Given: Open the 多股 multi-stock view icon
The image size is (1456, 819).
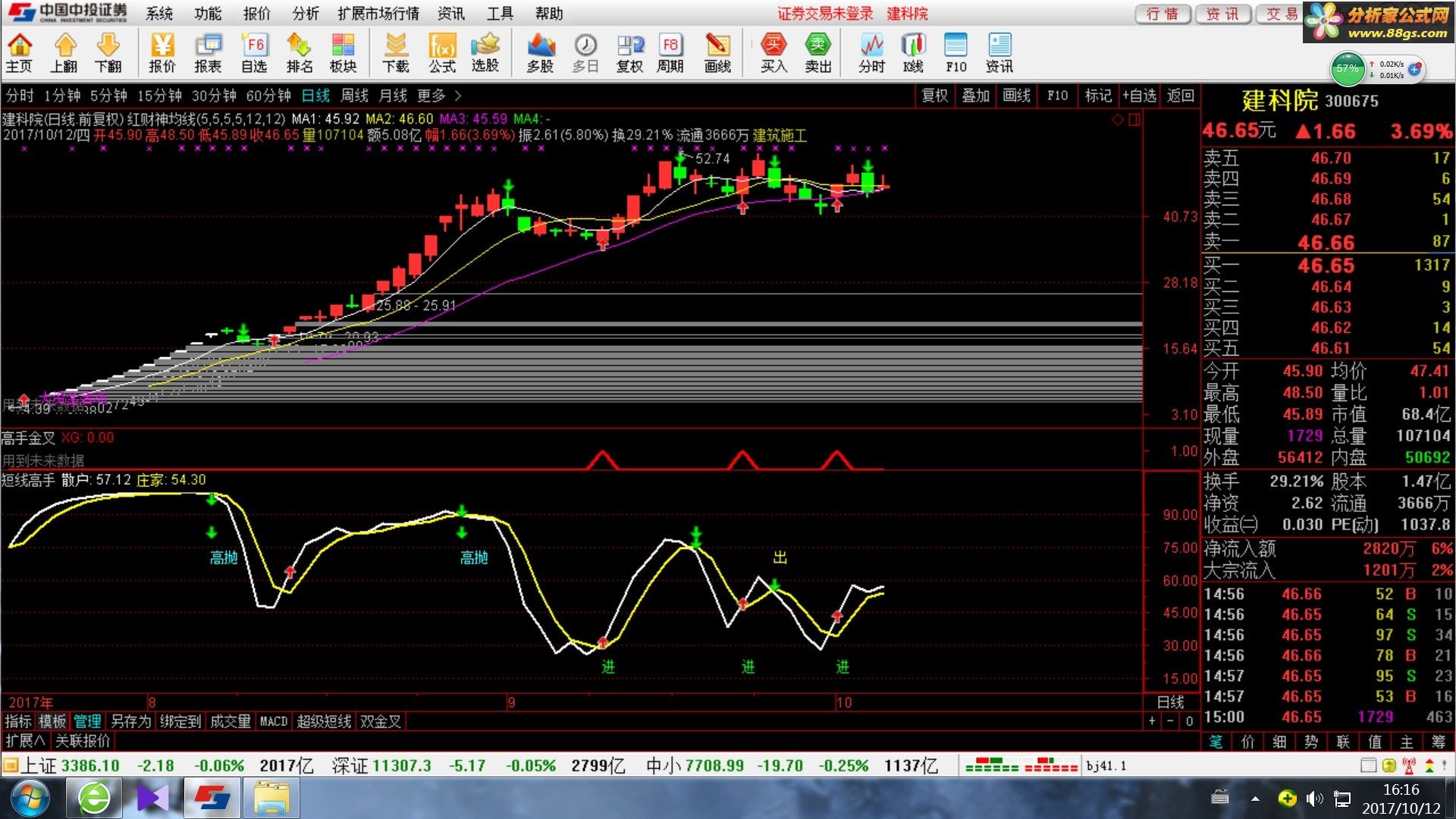Looking at the screenshot, I should [x=540, y=53].
